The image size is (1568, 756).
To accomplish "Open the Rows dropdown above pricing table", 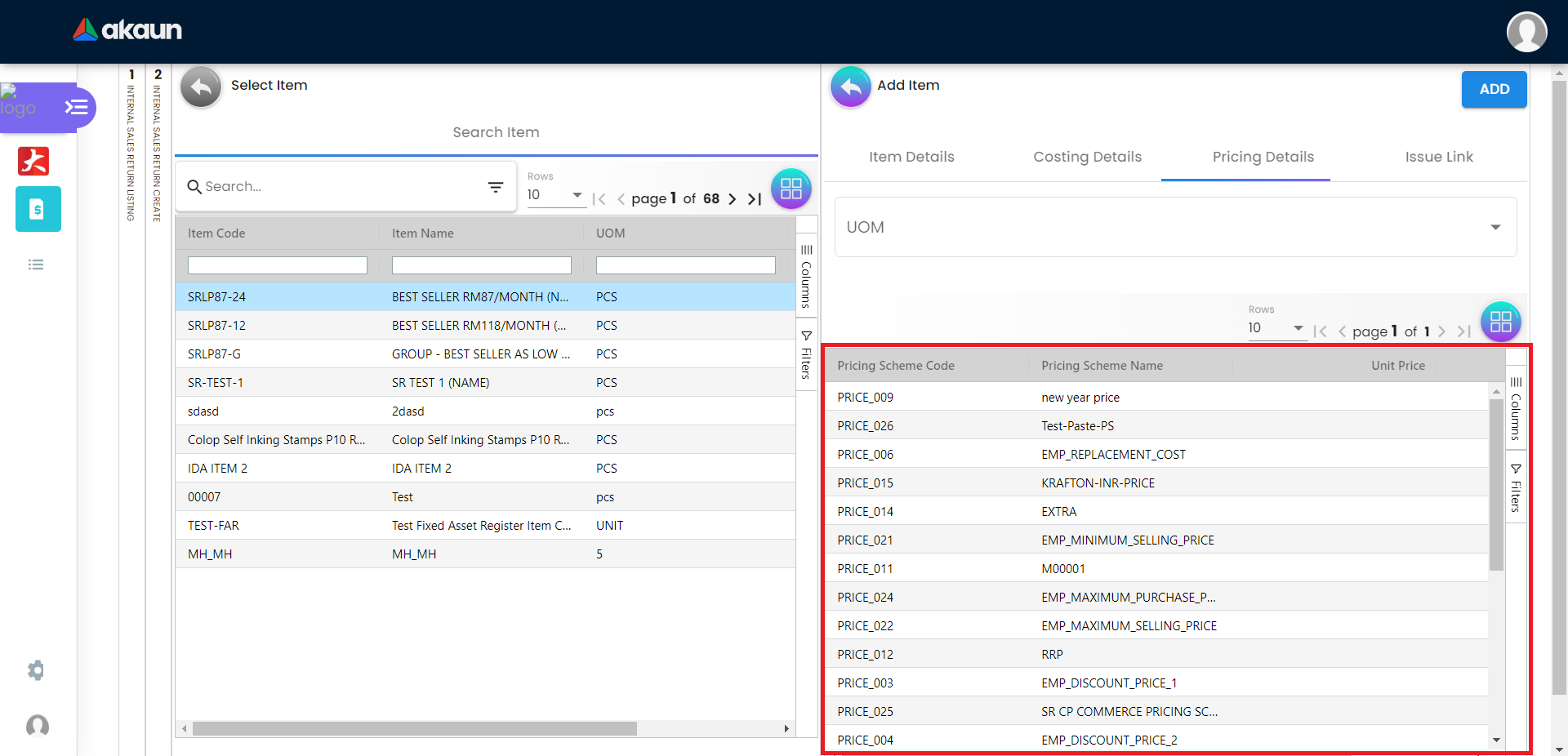I will click(1276, 328).
